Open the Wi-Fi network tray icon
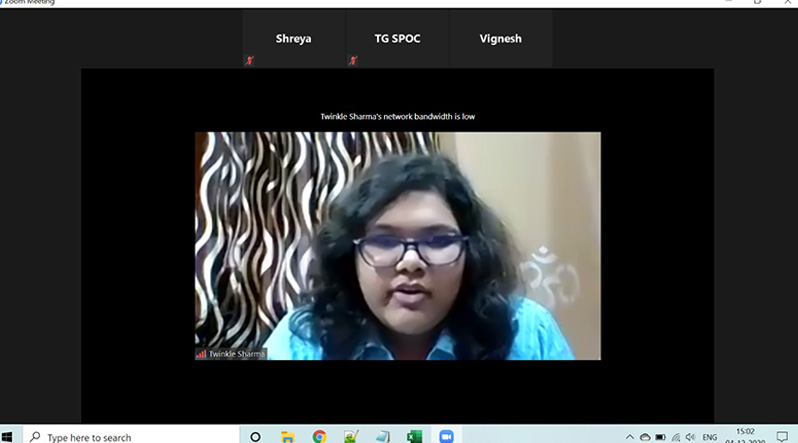Image resolution: width=798 pixels, height=443 pixels. [676, 437]
